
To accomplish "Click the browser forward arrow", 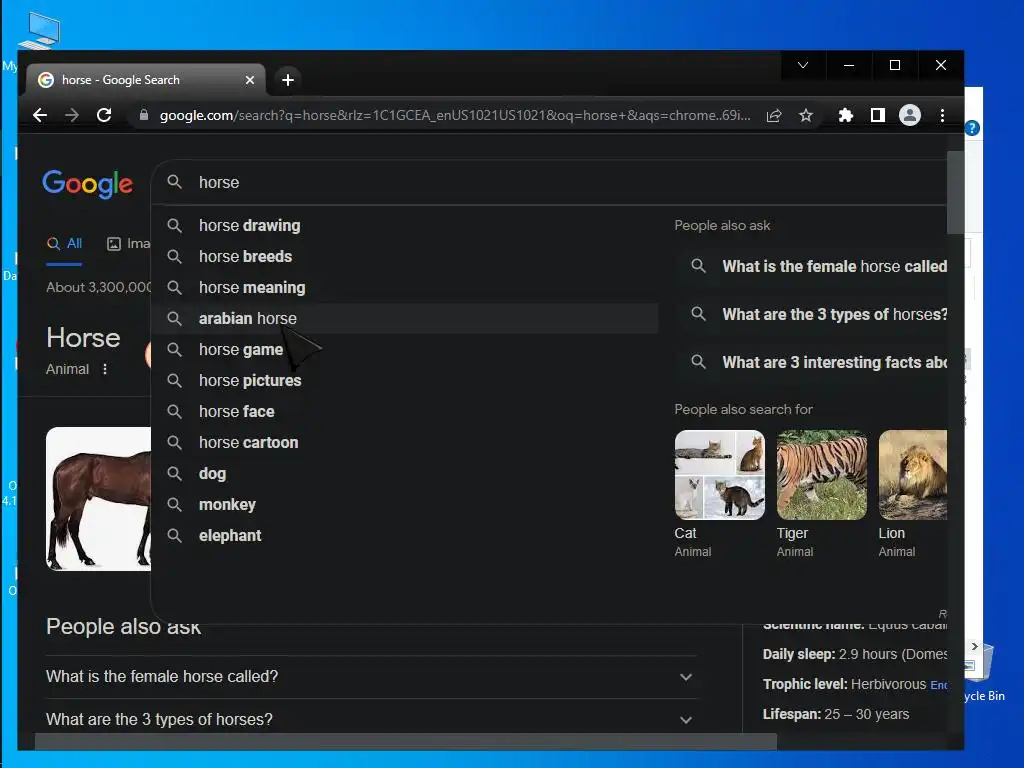I will click(x=72, y=116).
